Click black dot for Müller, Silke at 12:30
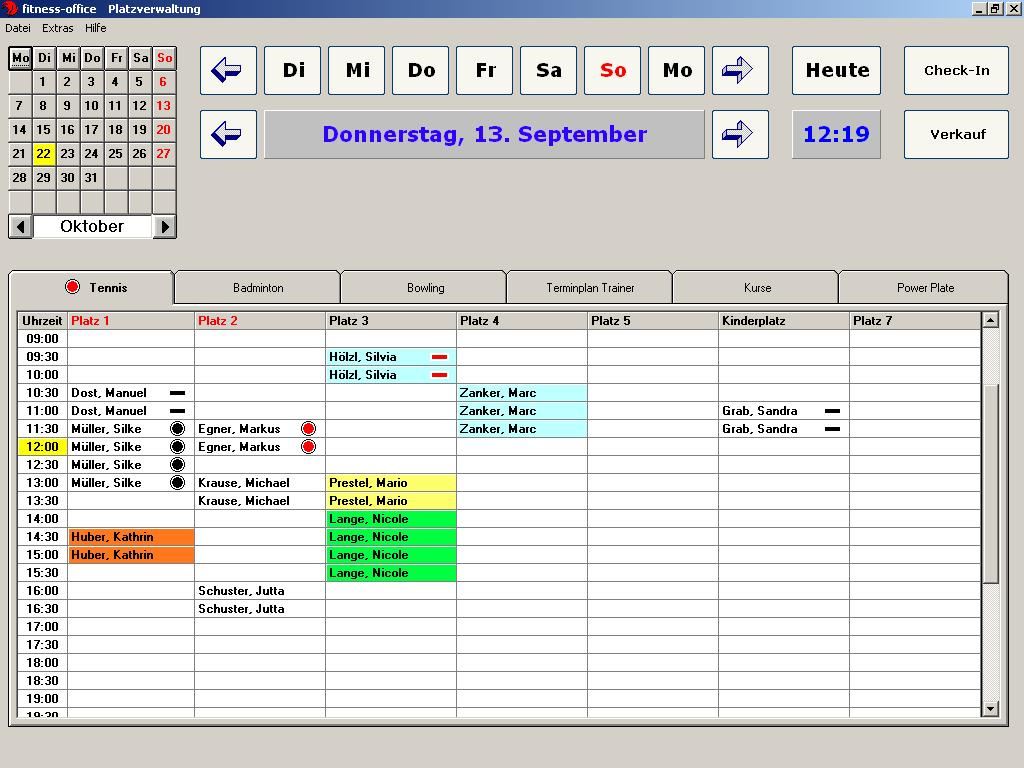This screenshot has width=1024, height=768. (177, 464)
